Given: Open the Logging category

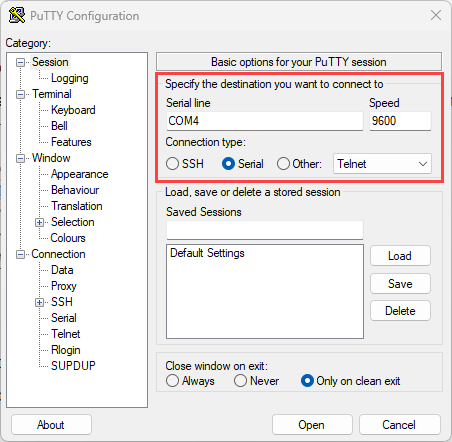Looking at the screenshot, I should click(70, 78).
